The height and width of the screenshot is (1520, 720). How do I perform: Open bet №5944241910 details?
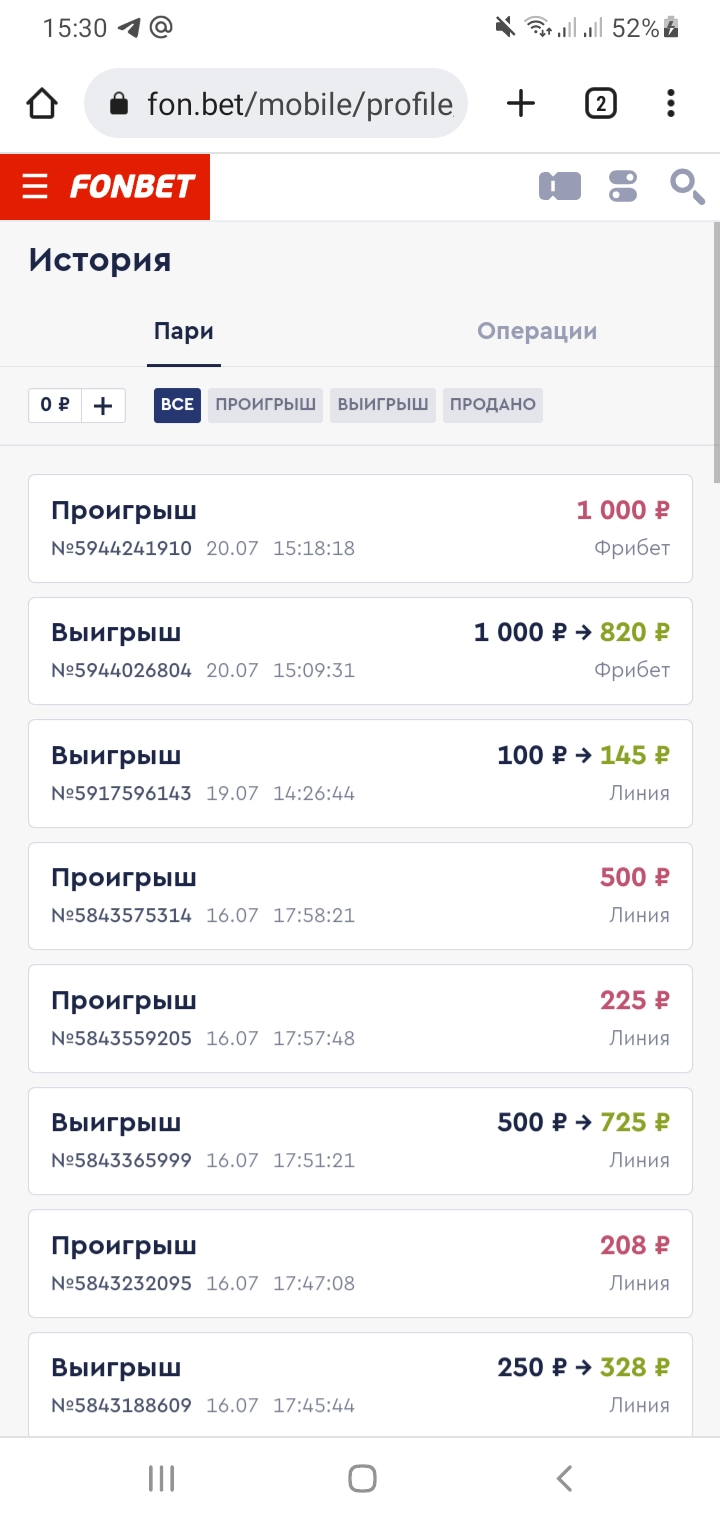360,528
